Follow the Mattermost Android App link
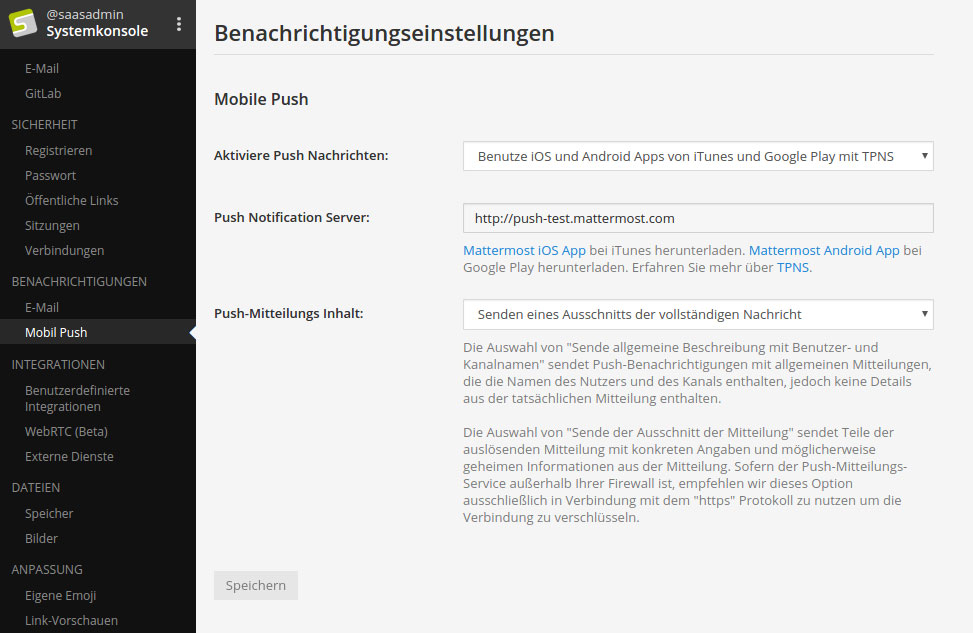Image resolution: width=973 pixels, height=633 pixels. pyautogui.click(x=824, y=251)
